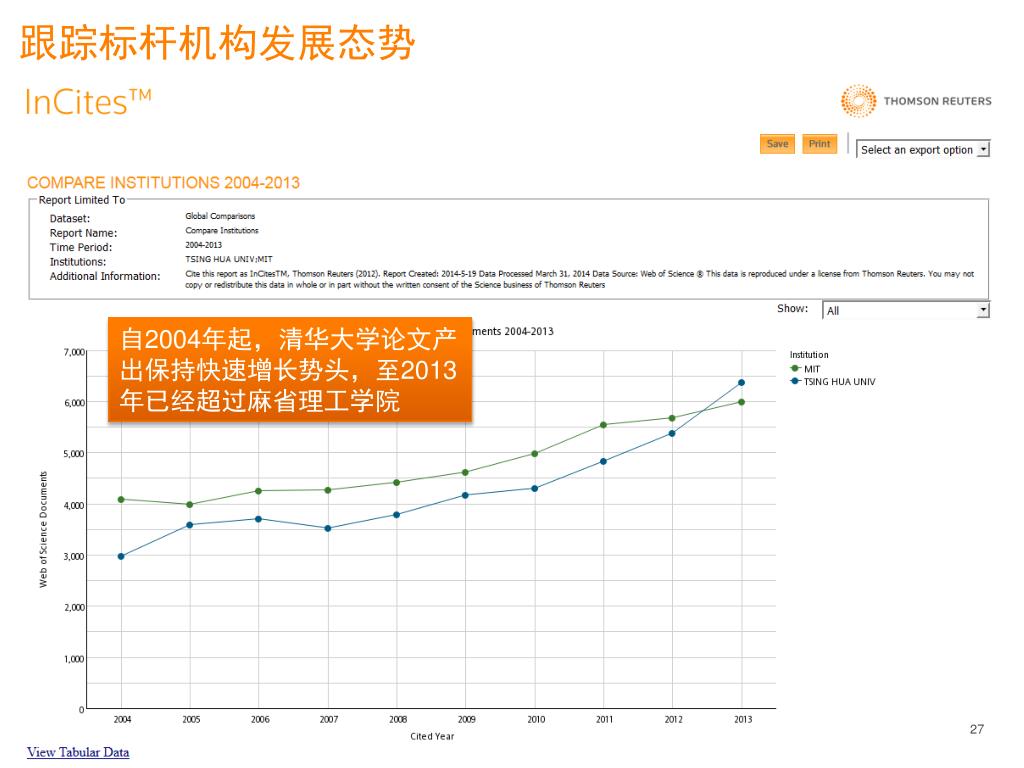The height and width of the screenshot is (768, 1024).
Task: Click the MIT data point for 2013
Action: pyautogui.click(x=741, y=402)
